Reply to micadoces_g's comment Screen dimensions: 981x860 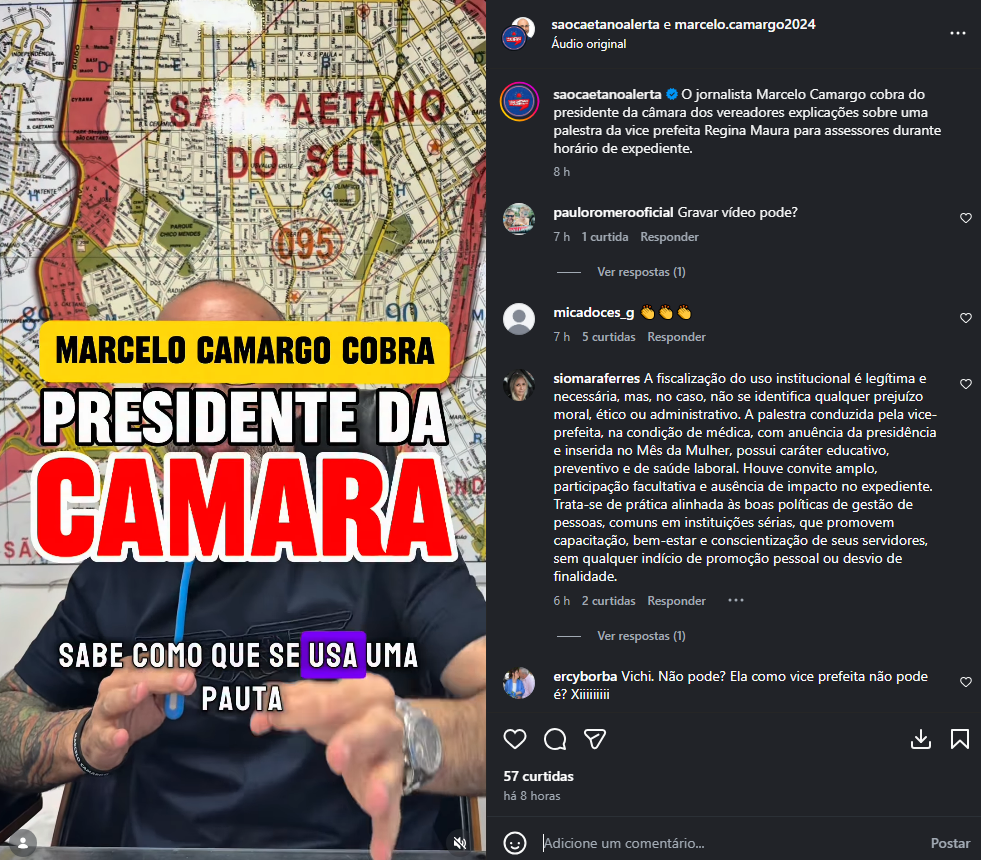click(676, 337)
